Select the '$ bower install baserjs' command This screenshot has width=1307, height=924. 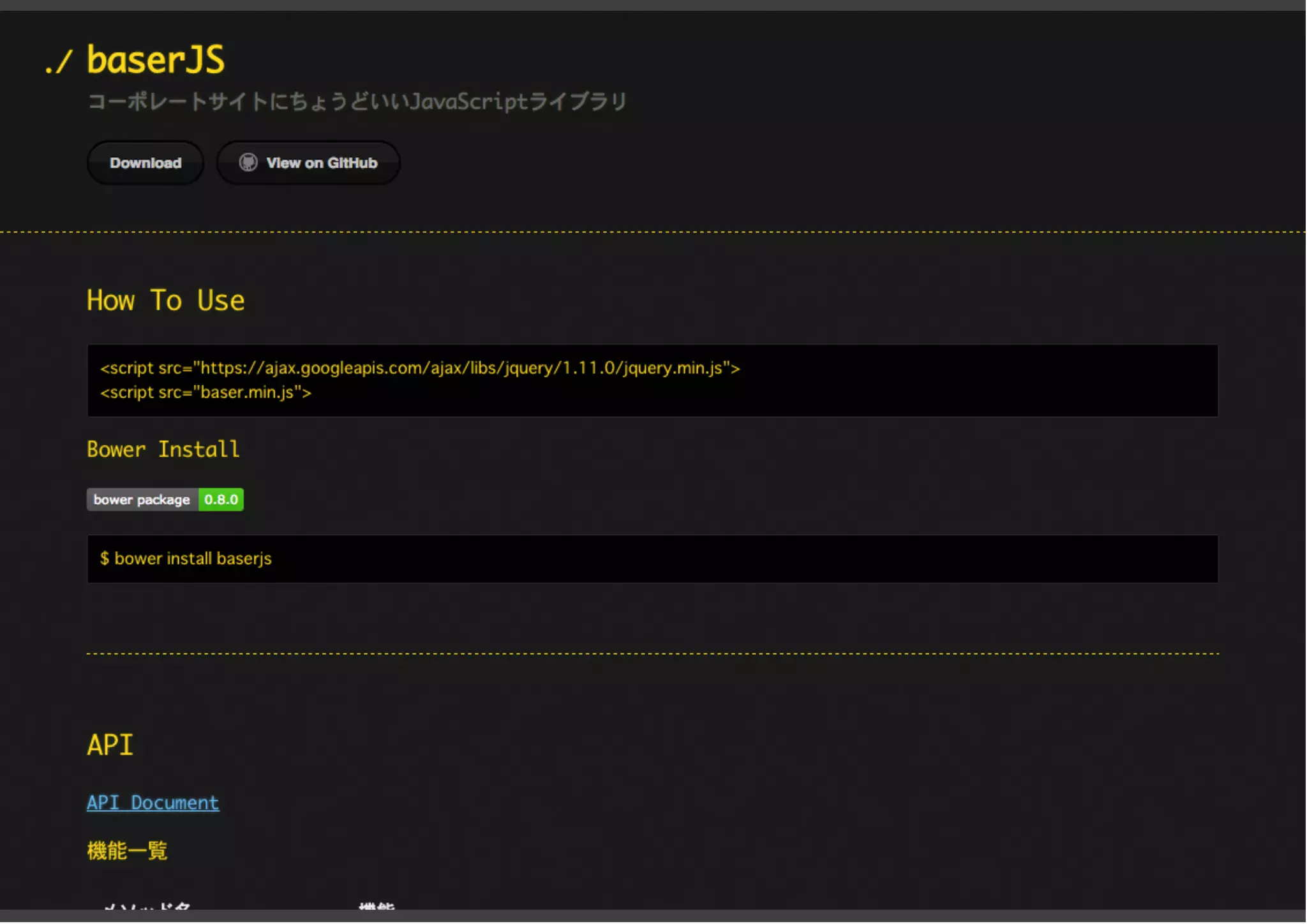pyautogui.click(x=186, y=558)
